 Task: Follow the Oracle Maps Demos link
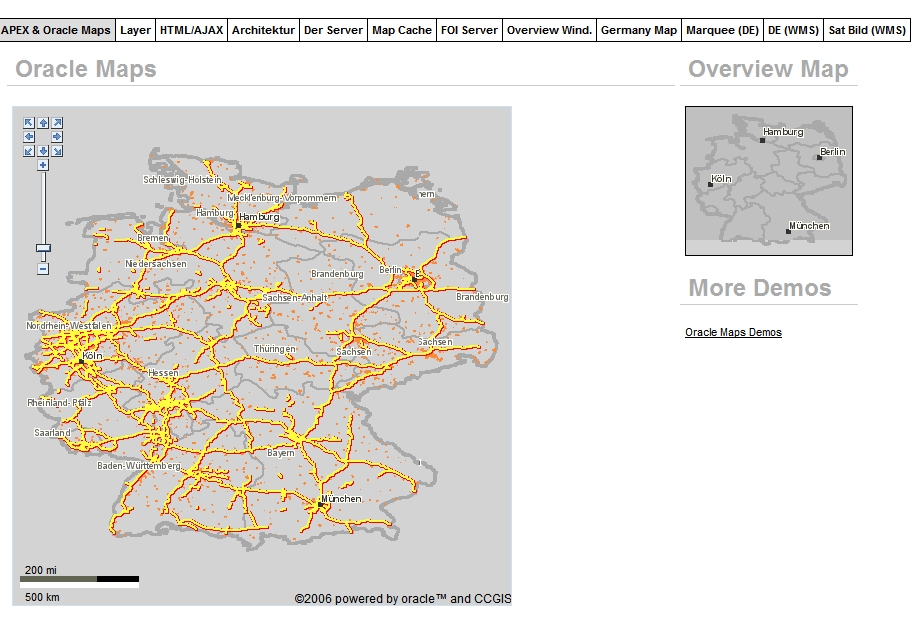pos(733,332)
